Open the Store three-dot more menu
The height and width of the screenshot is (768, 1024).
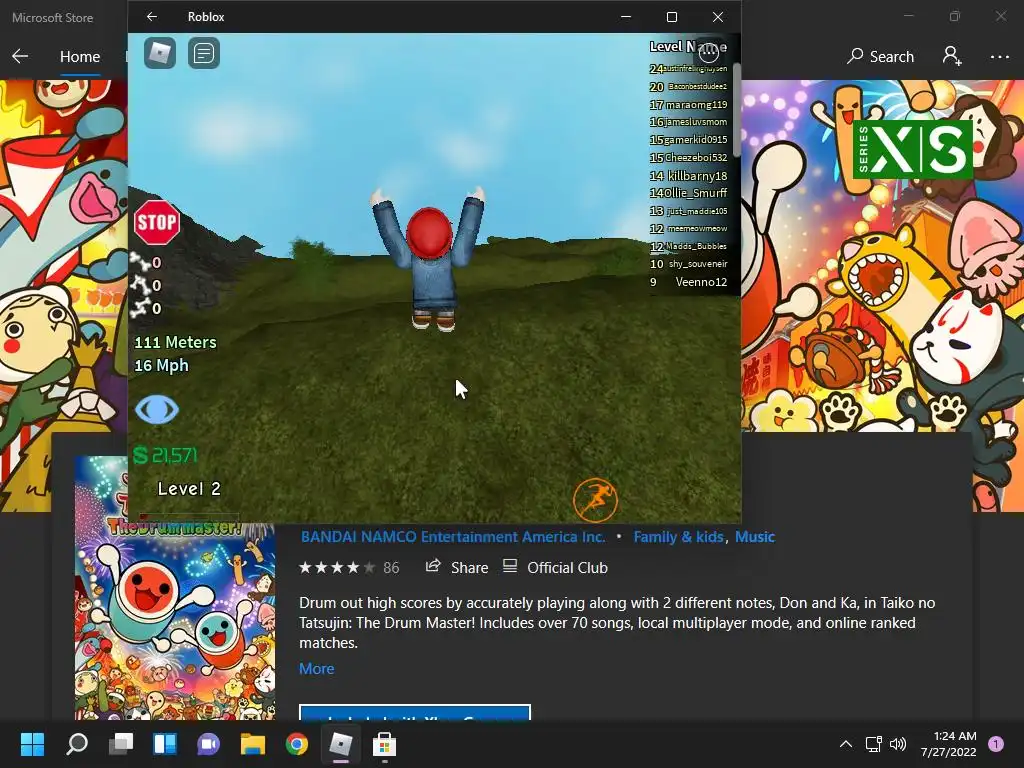click(x=999, y=57)
